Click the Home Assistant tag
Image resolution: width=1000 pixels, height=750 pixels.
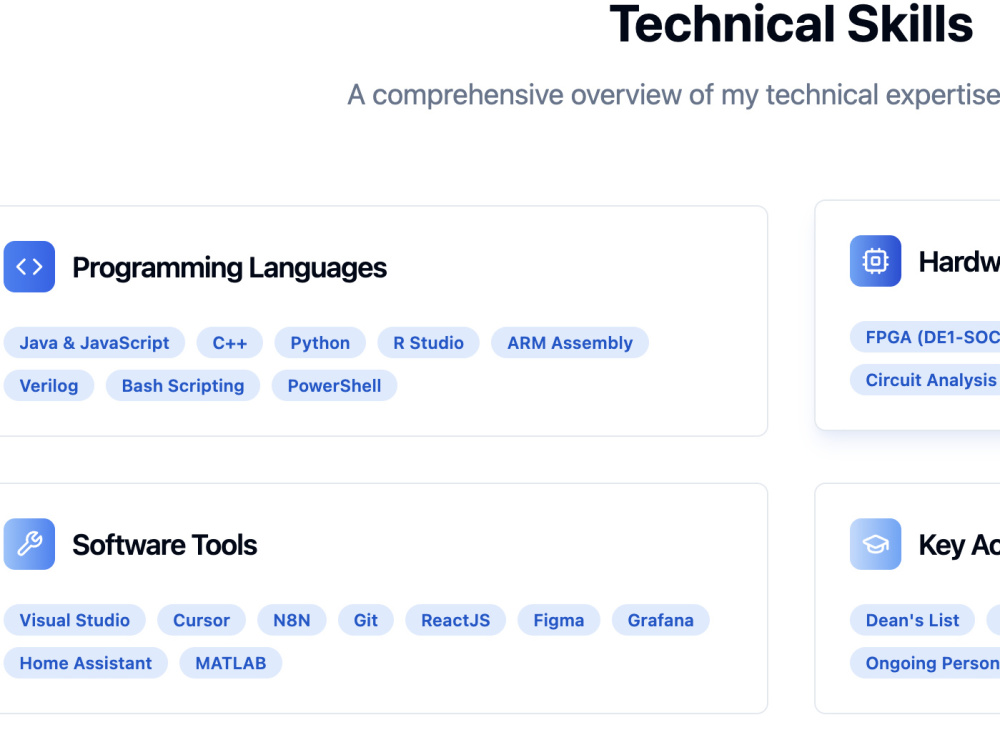tap(85, 663)
